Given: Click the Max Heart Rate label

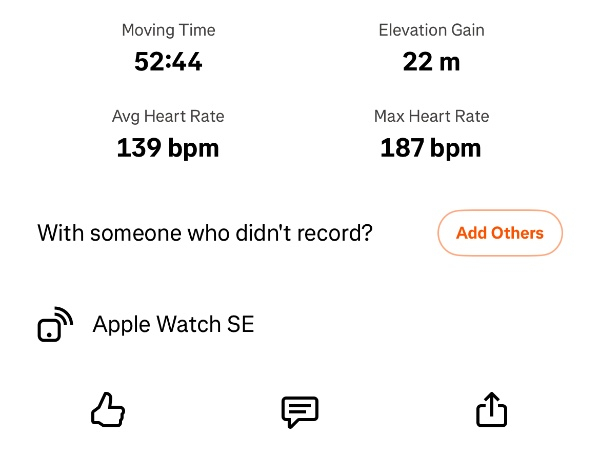Looking at the screenshot, I should coord(431,116).
